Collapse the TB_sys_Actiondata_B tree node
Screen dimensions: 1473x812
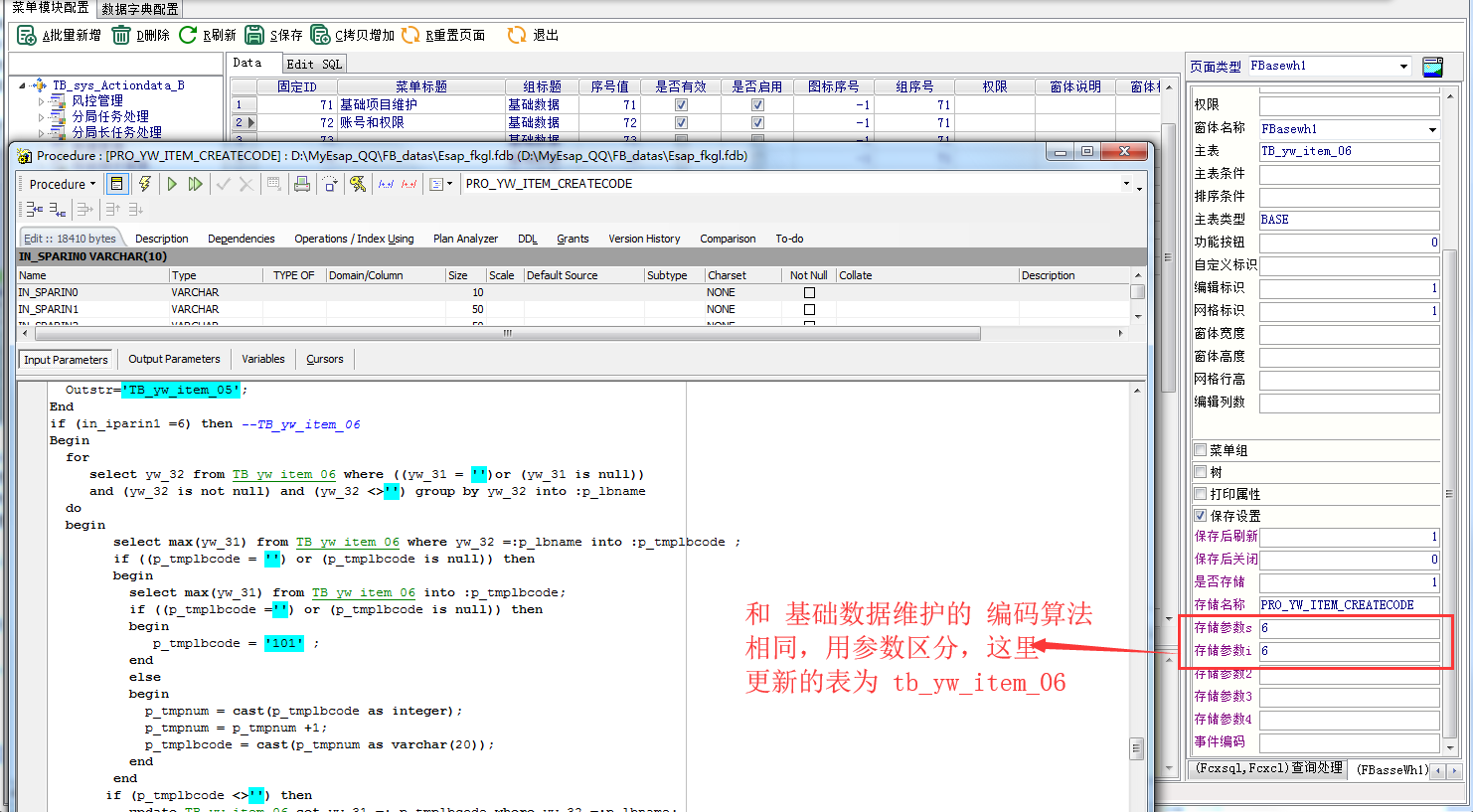[23, 85]
